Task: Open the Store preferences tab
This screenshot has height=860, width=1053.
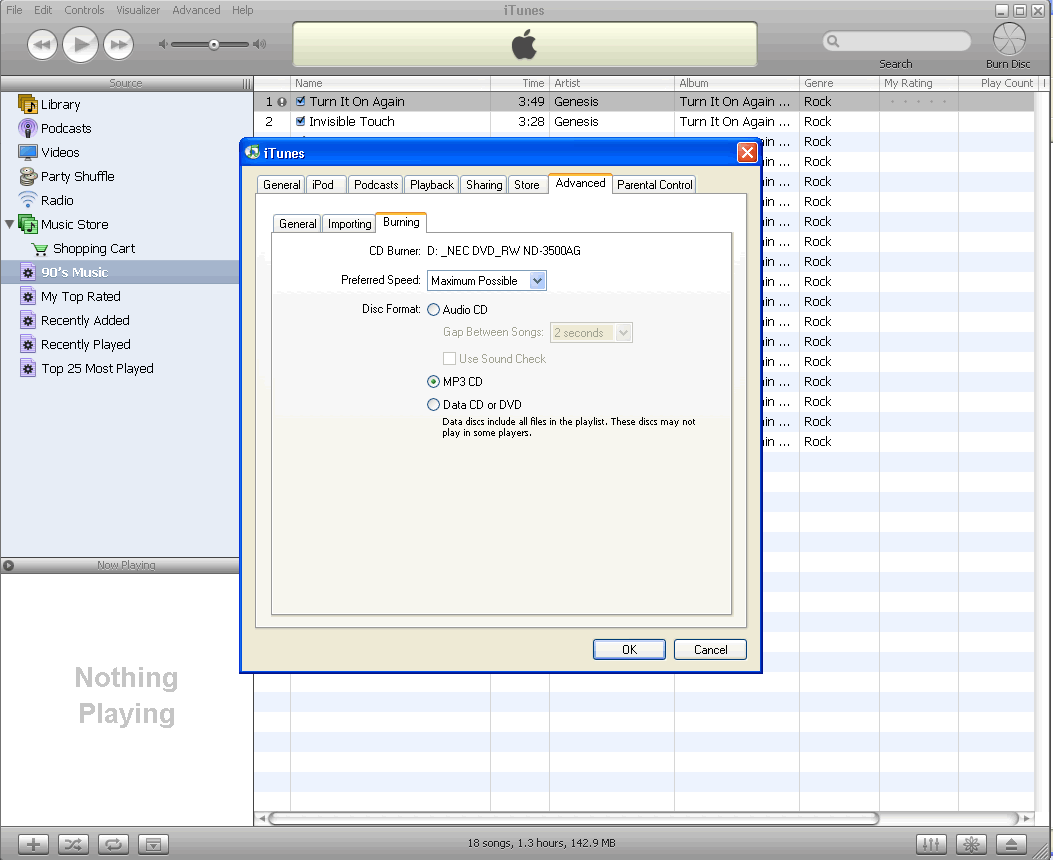Action: click(526, 185)
